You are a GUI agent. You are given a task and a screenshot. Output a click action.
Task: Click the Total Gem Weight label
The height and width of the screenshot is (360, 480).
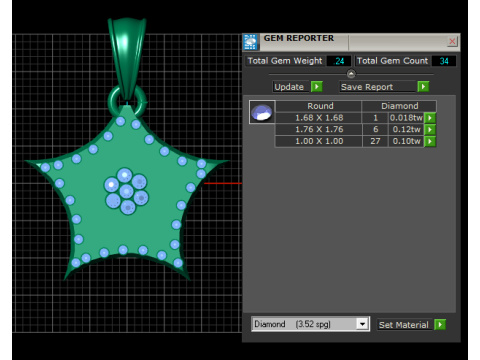(x=285, y=61)
